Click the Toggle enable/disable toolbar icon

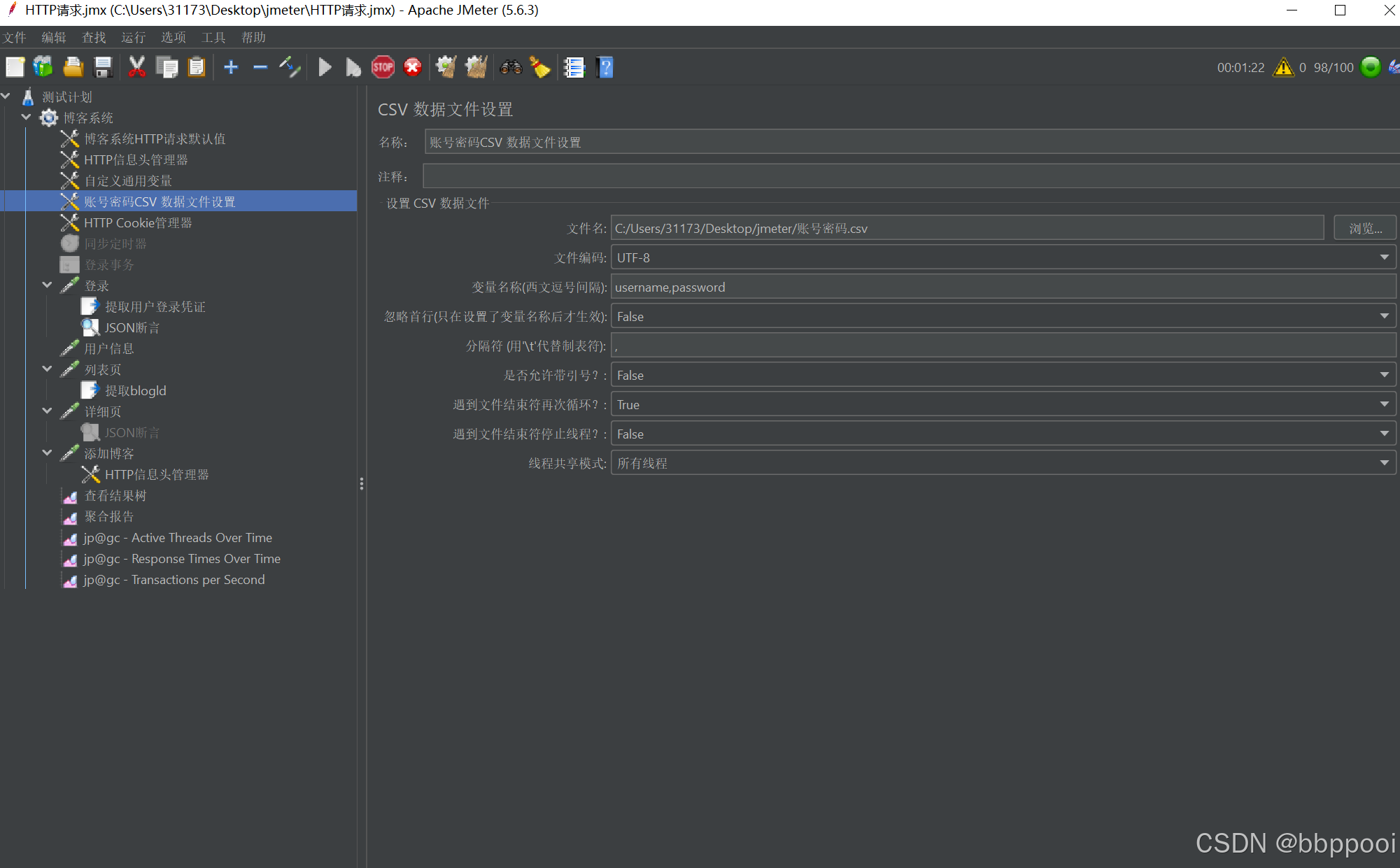(290, 67)
